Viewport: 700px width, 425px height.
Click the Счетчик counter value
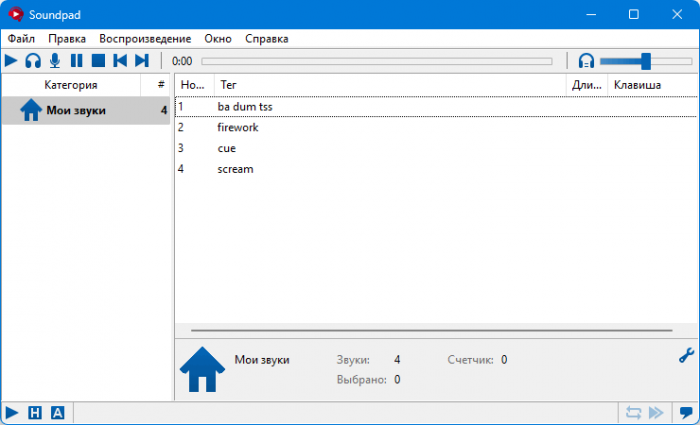click(504, 360)
